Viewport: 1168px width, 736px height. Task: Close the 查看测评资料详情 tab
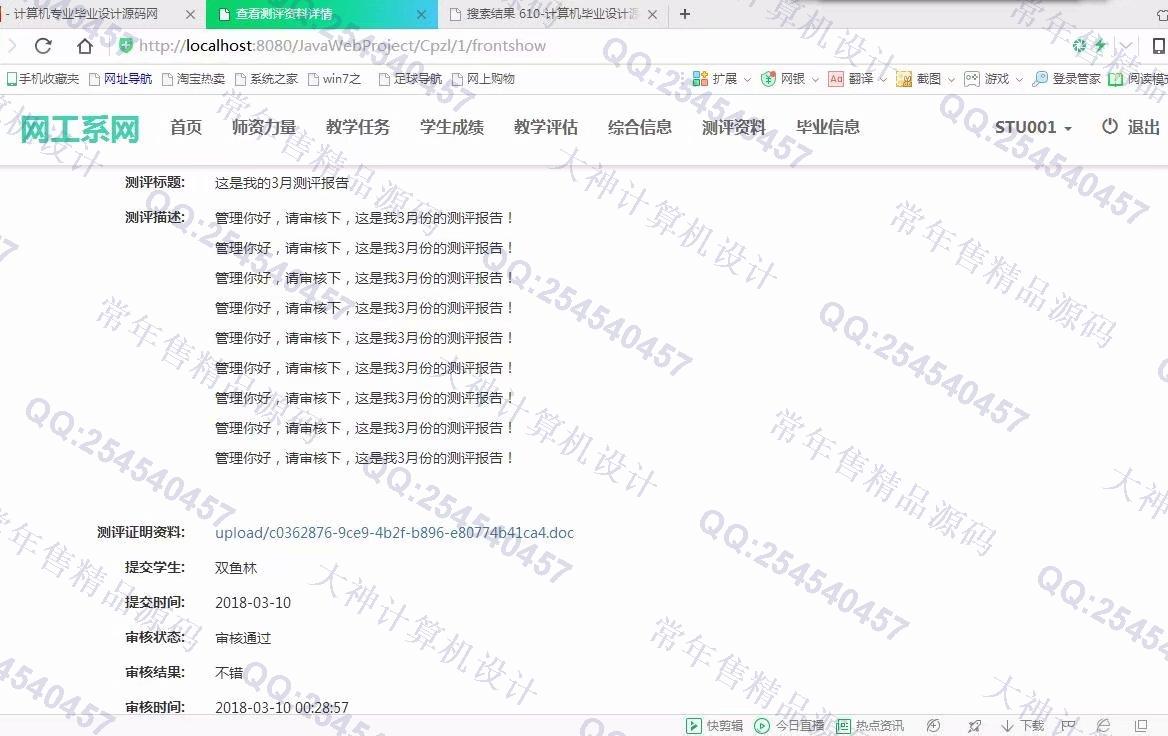point(422,14)
